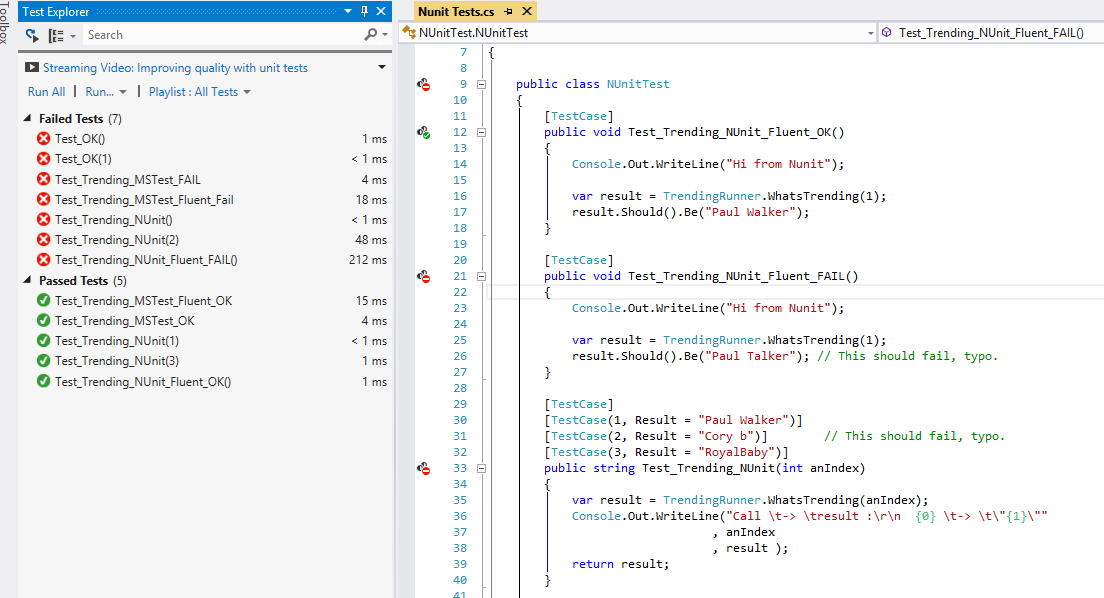This screenshot has height=598, width=1104.
Task: Close the Nunit Tests.cs tab
Action: [527, 11]
